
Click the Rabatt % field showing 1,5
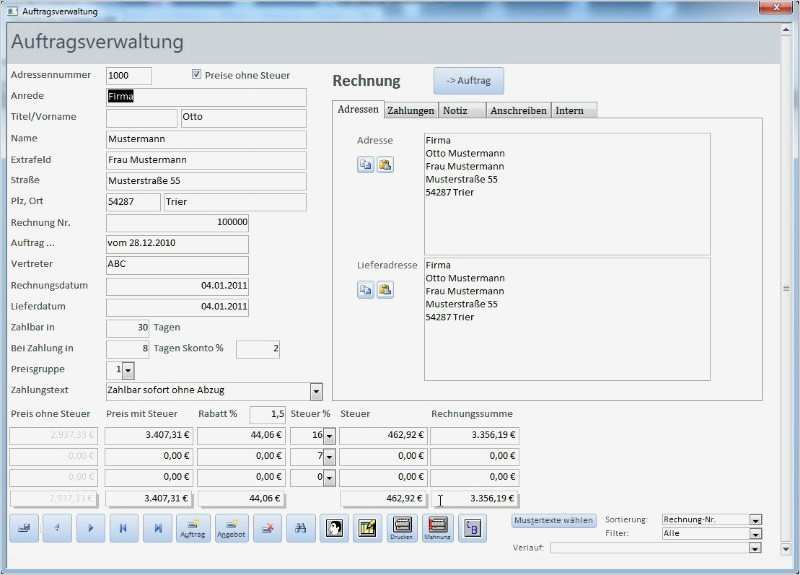coord(267,414)
